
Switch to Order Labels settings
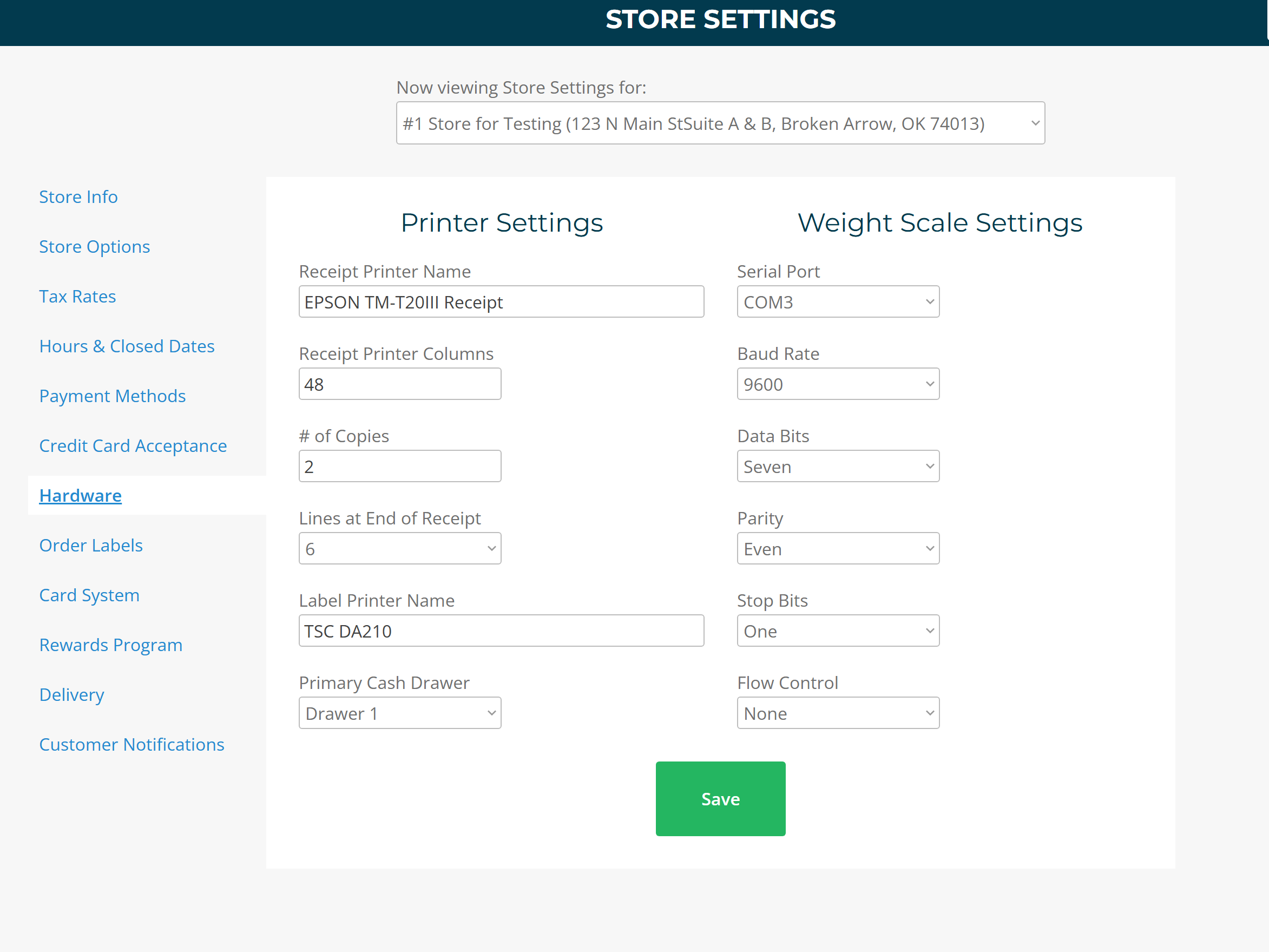coord(91,545)
